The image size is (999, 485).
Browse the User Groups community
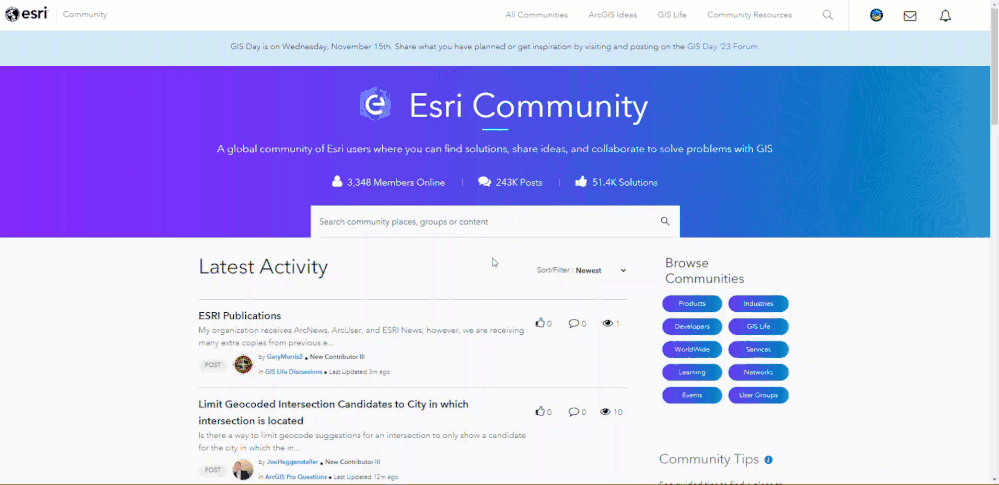coord(758,395)
